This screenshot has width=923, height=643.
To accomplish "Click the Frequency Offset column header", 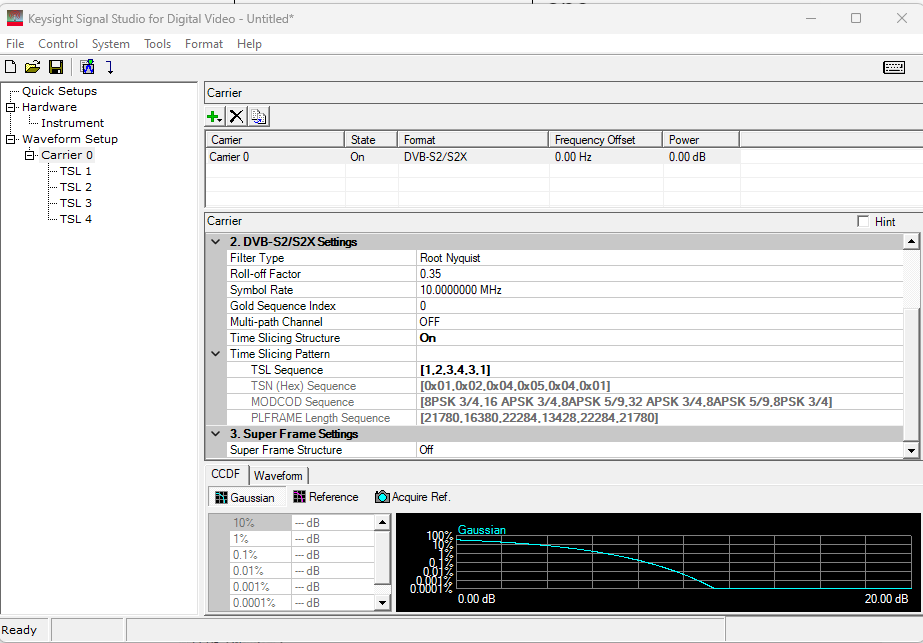I will point(606,140).
